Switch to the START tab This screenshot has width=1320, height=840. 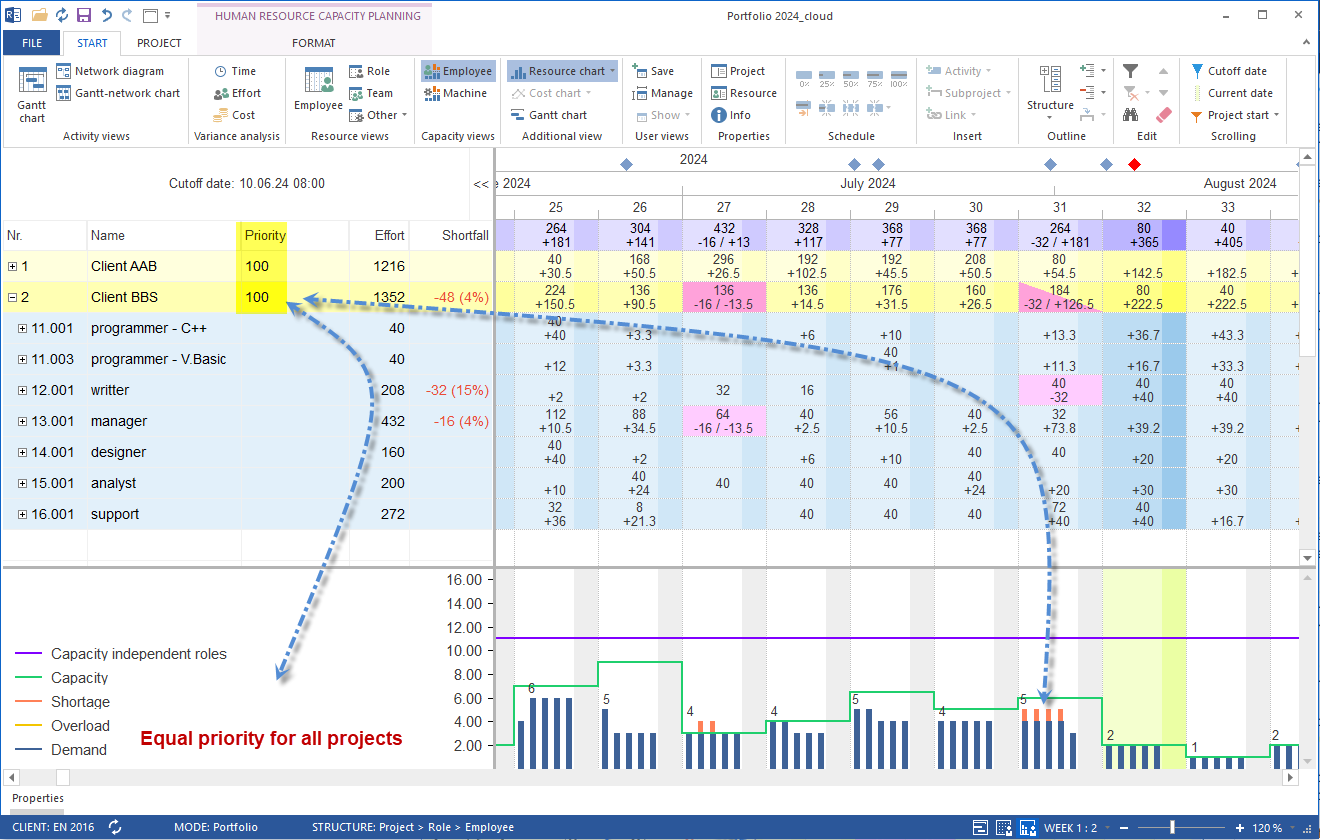pyautogui.click(x=92, y=43)
